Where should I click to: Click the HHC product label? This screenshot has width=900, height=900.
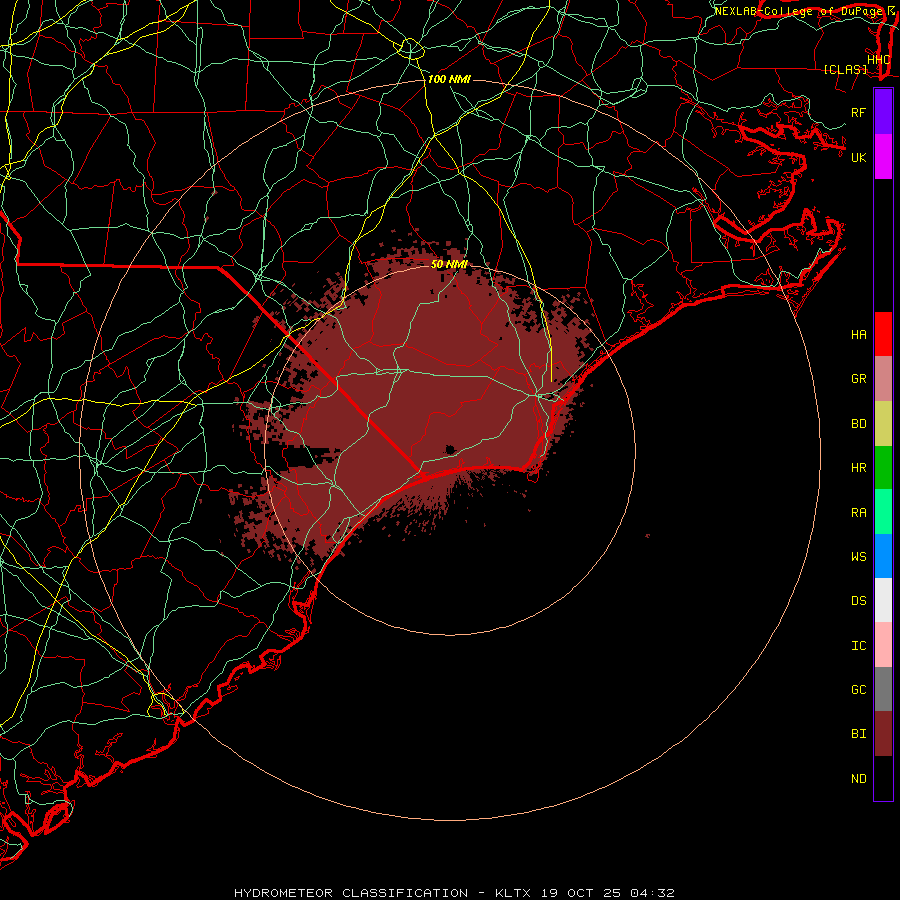pyautogui.click(x=878, y=60)
